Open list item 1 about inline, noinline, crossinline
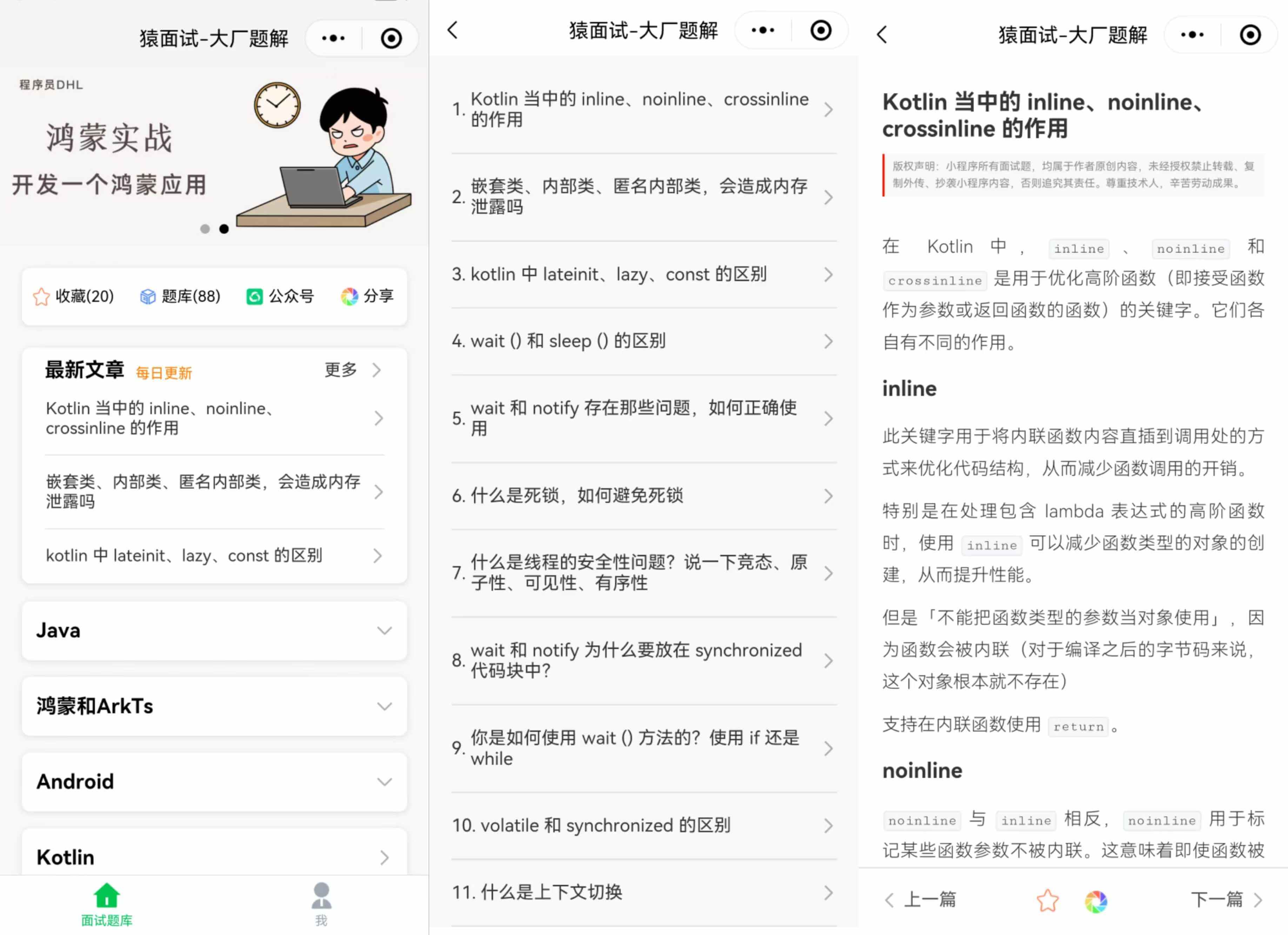This screenshot has width=1288, height=935. pos(643,109)
